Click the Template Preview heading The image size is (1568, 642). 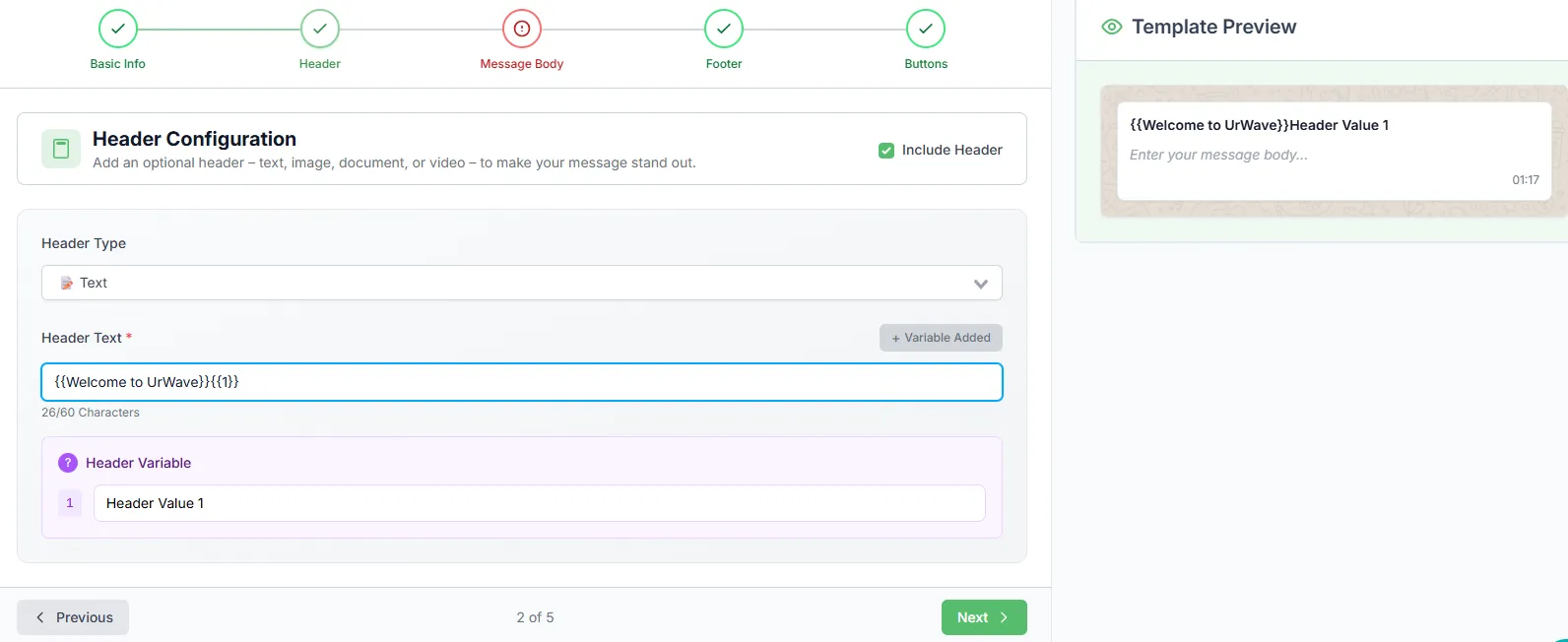point(1213,27)
